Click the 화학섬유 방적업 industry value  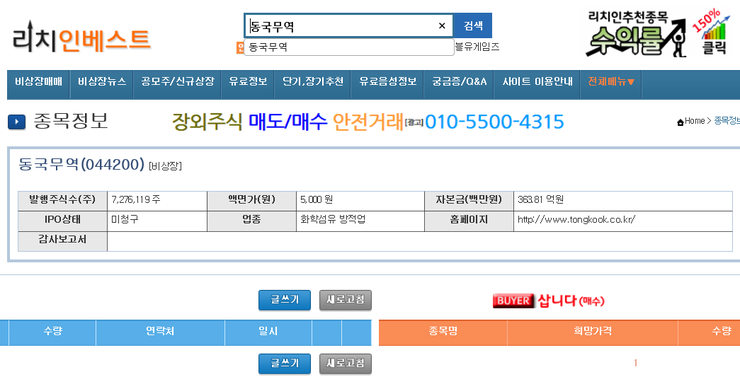(333, 219)
